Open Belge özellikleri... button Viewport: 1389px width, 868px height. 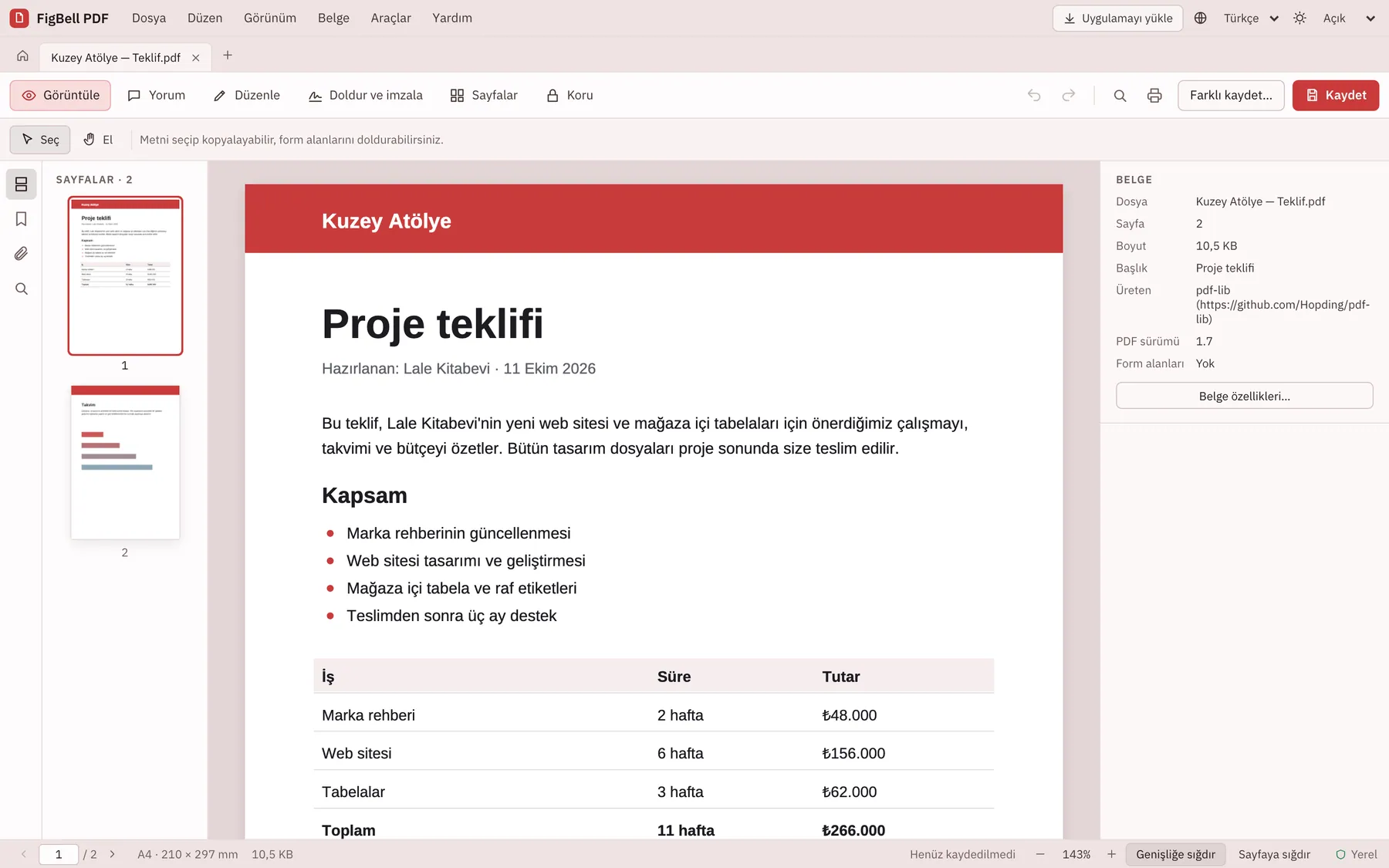point(1244,396)
